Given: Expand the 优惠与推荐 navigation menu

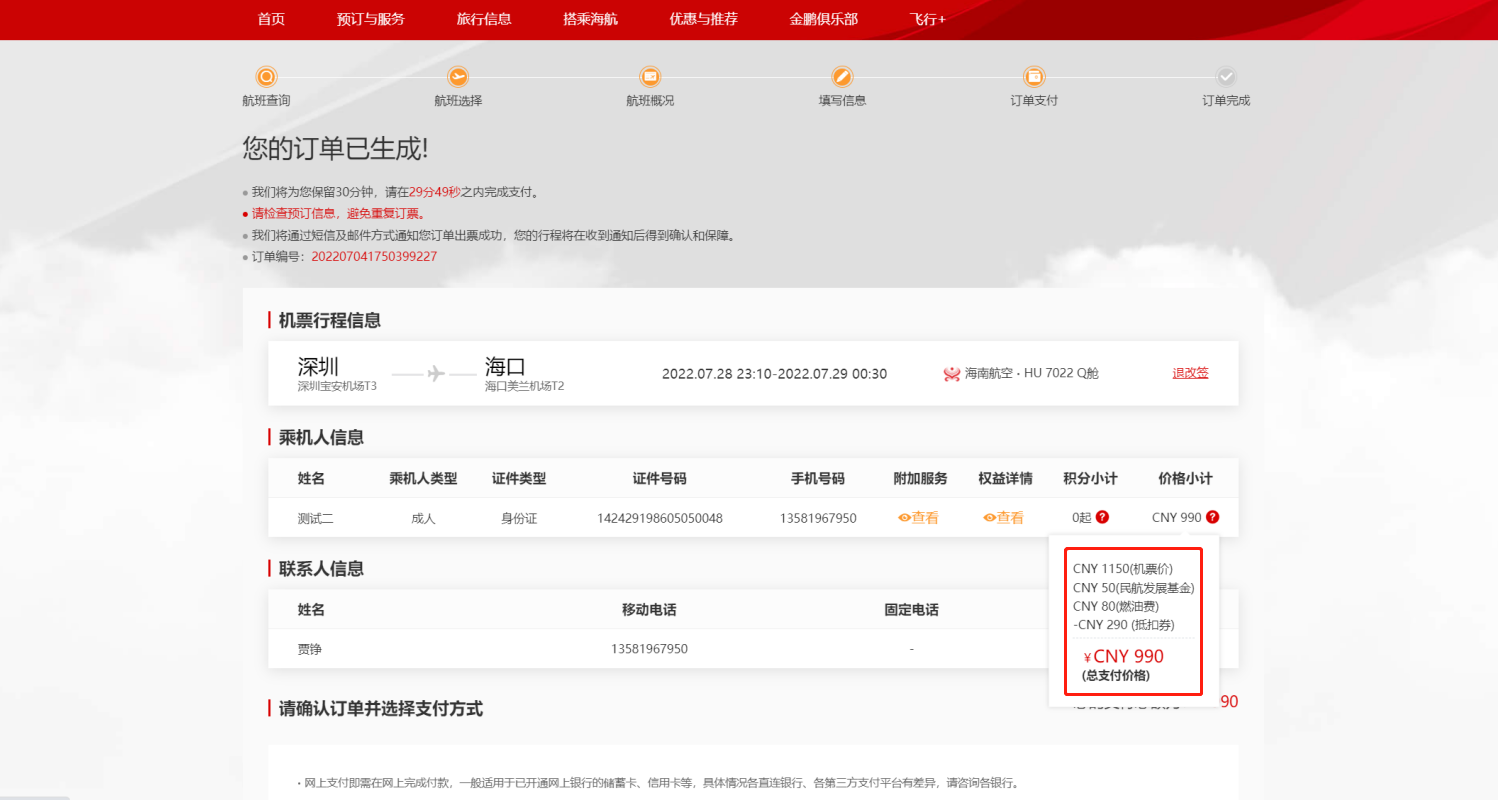Looking at the screenshot, I should (x=704, y=19).
